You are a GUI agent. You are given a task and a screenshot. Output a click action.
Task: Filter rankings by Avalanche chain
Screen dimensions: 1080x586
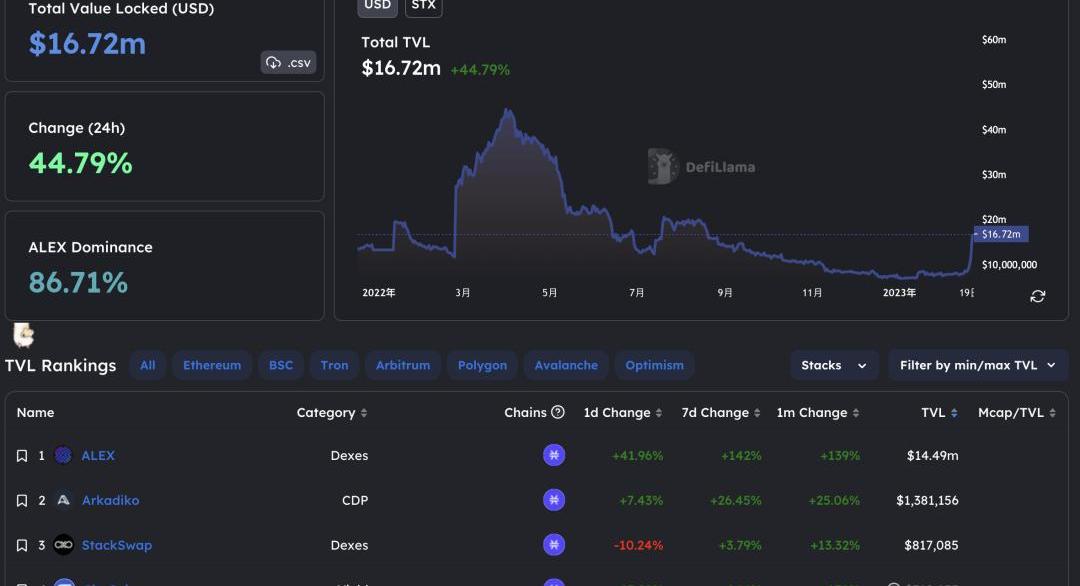pos(566,365)
